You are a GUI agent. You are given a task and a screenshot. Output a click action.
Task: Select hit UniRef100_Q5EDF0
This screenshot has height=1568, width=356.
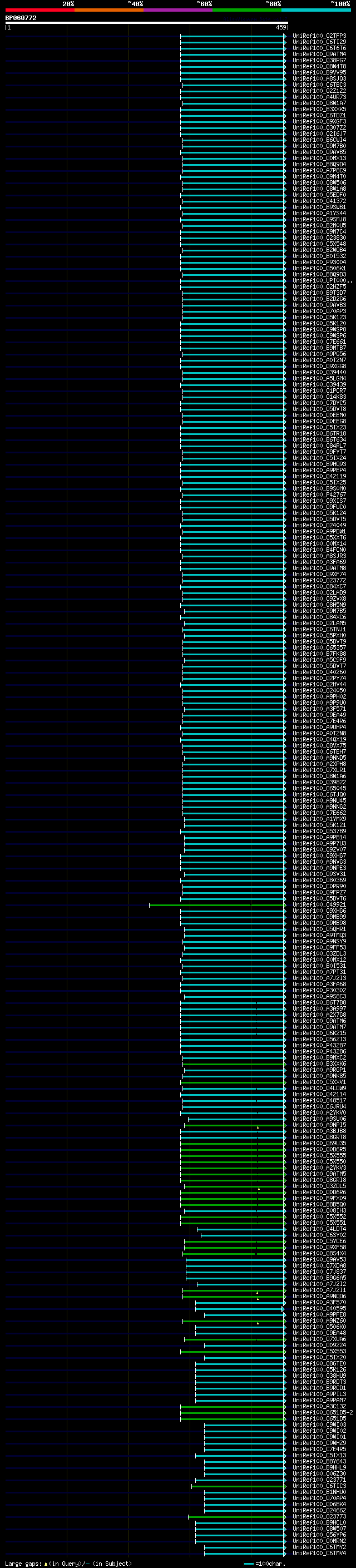pos(319,195)
